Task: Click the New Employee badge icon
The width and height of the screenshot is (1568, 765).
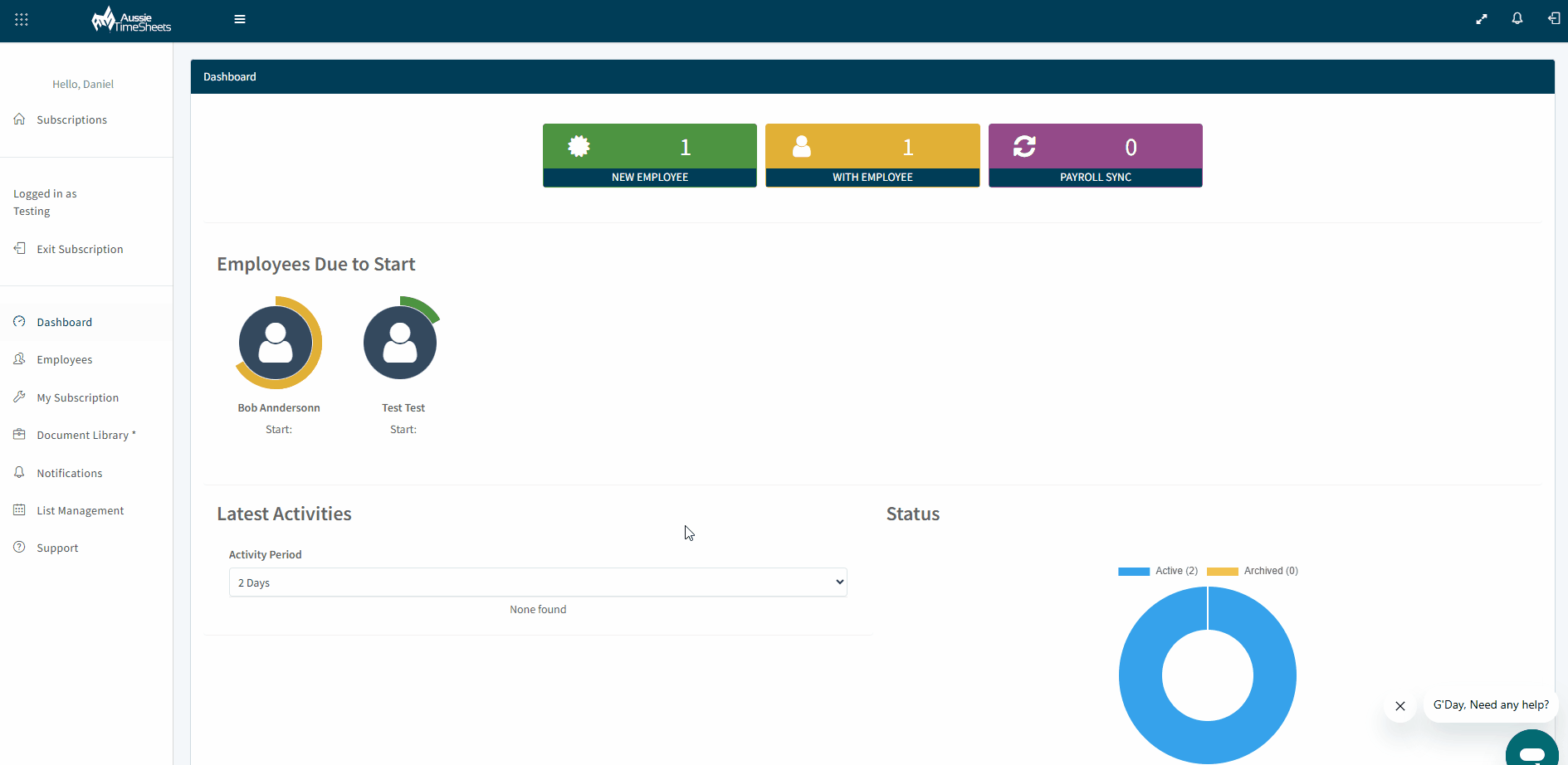Action: point(579,147)
